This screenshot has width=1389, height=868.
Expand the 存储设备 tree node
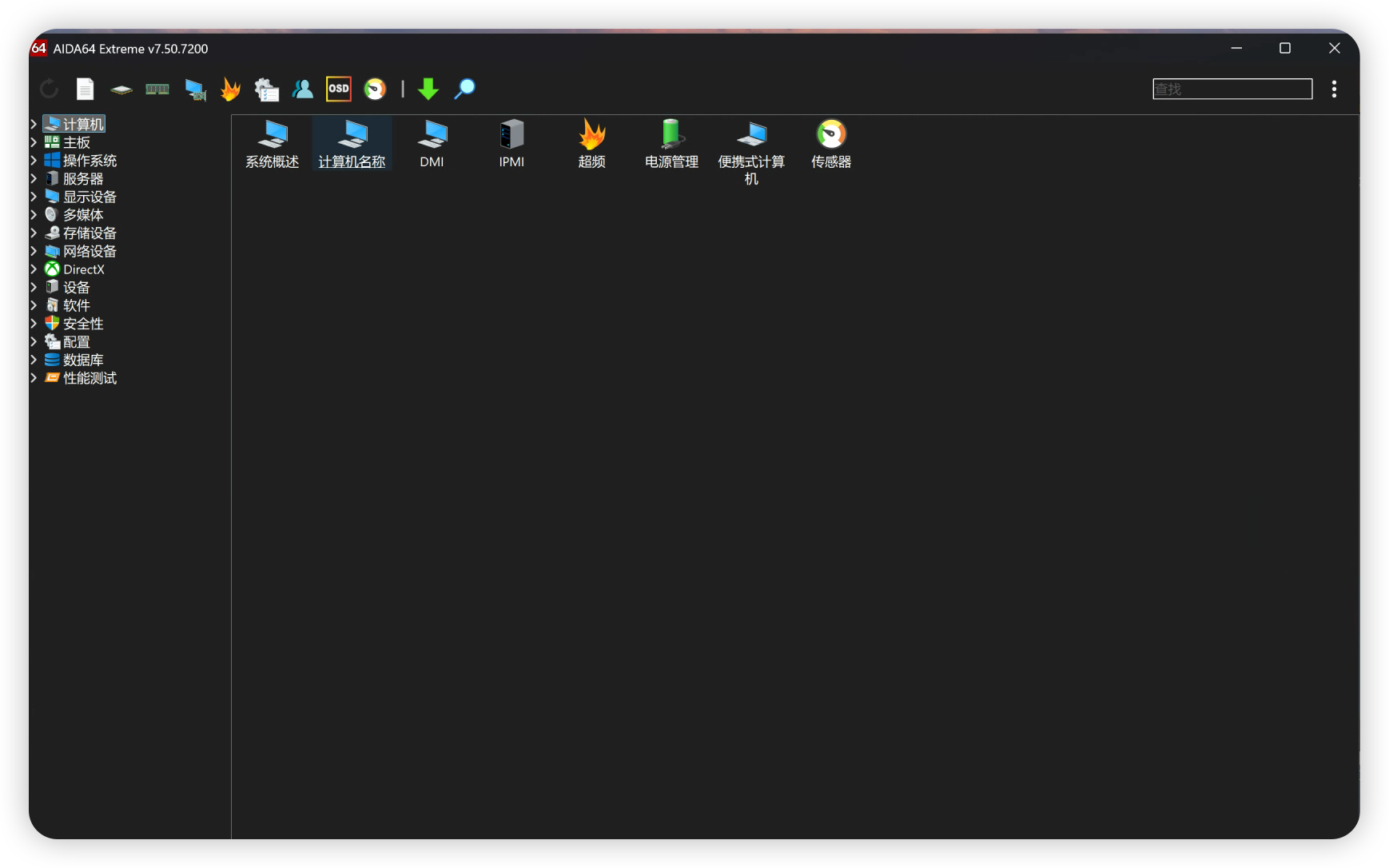pyautogui.click(x=34, y=233)
